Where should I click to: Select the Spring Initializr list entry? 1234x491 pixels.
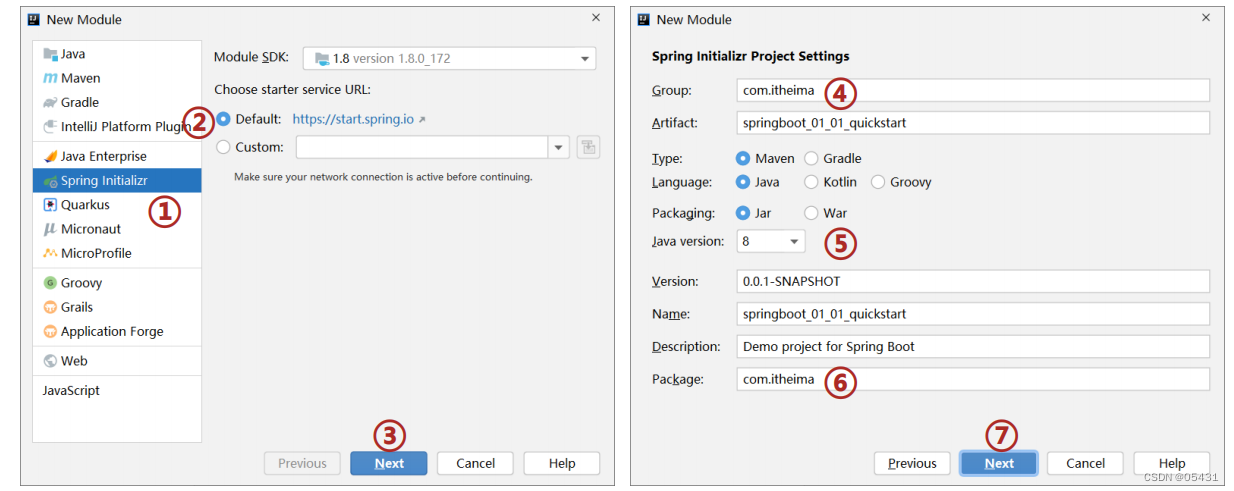(x=117, y=181)
